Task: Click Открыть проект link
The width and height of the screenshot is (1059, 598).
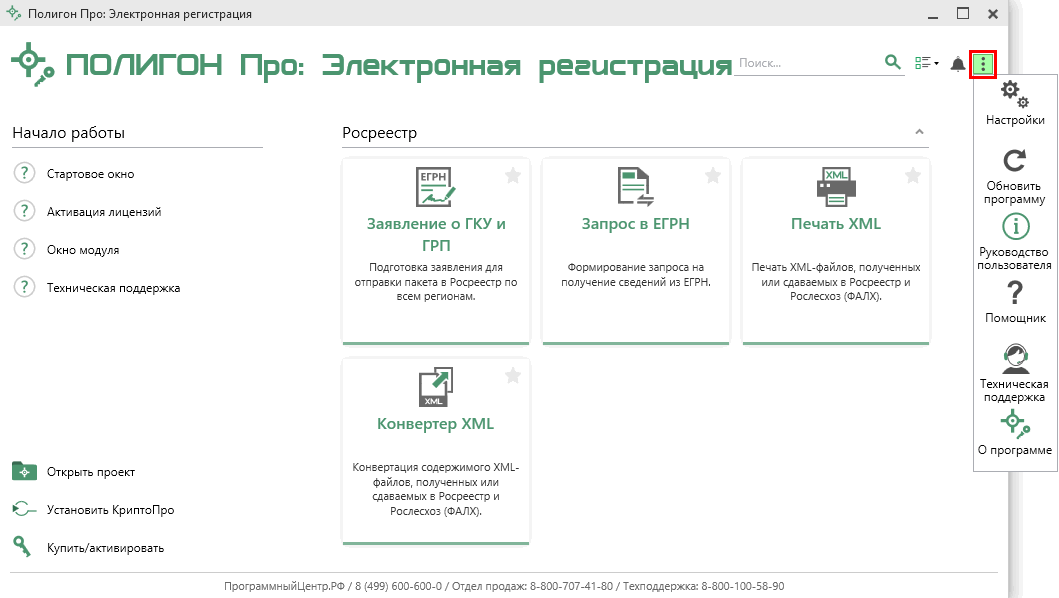Action: coord(91,472)
